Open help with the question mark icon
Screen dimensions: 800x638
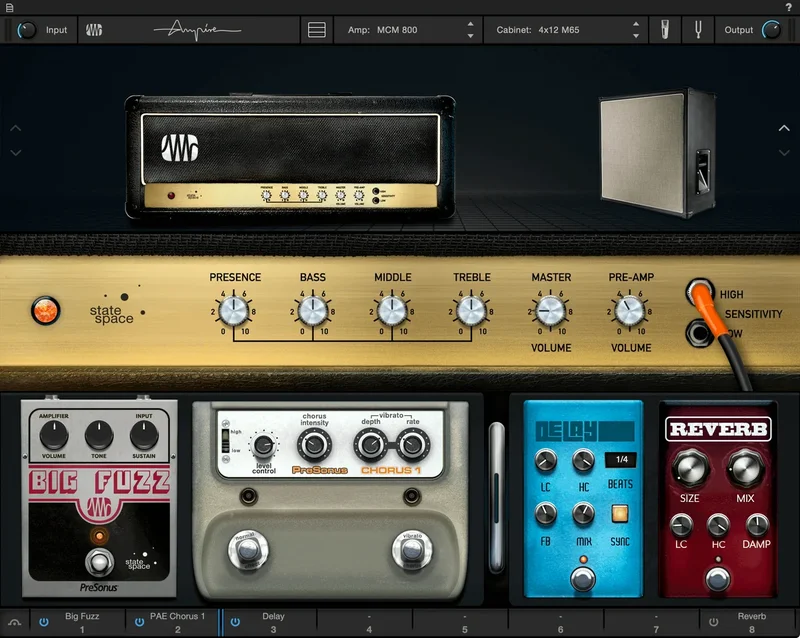point(789,7)
